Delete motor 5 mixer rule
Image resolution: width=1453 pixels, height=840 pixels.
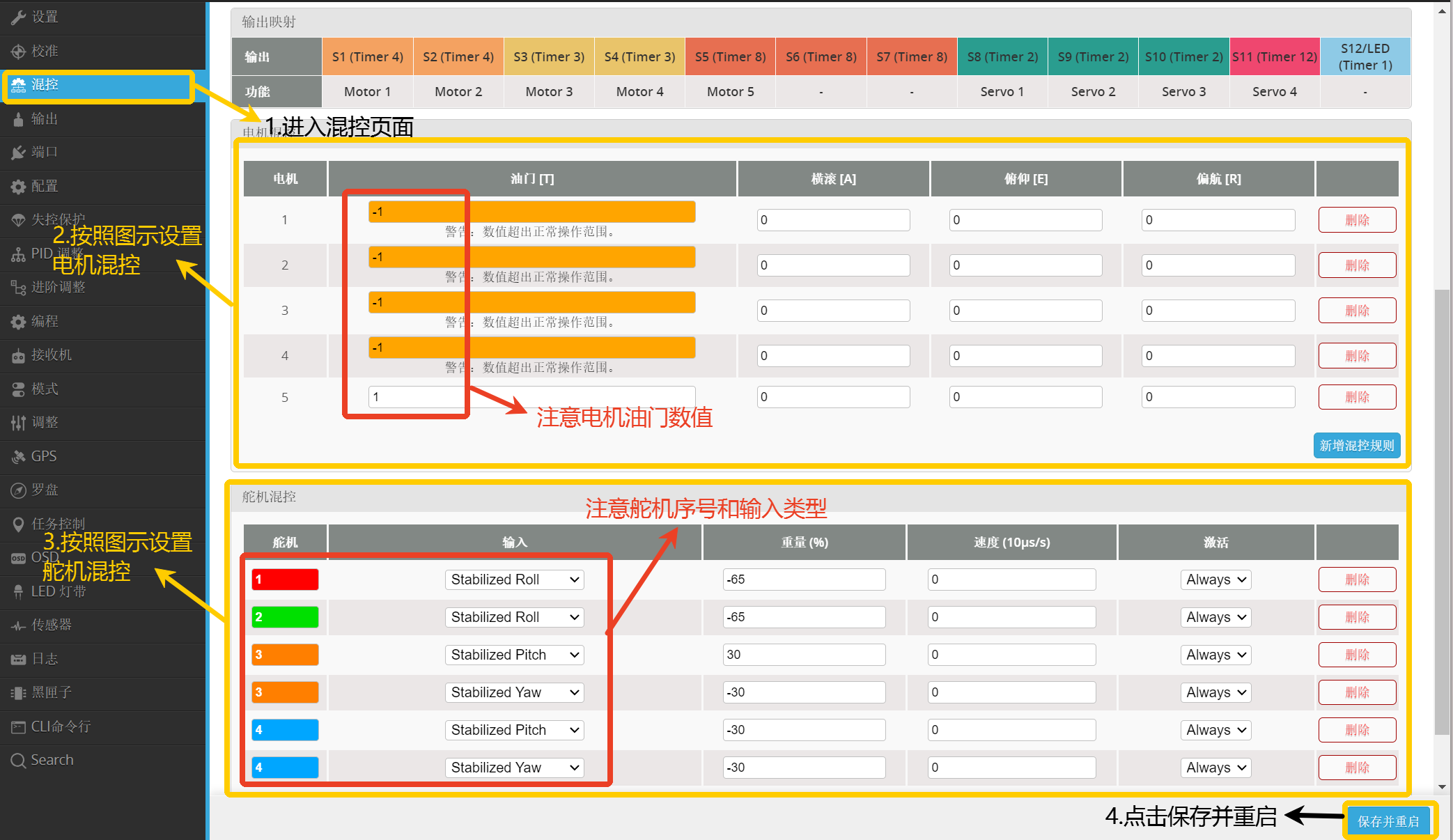[x=1357, y=397]
